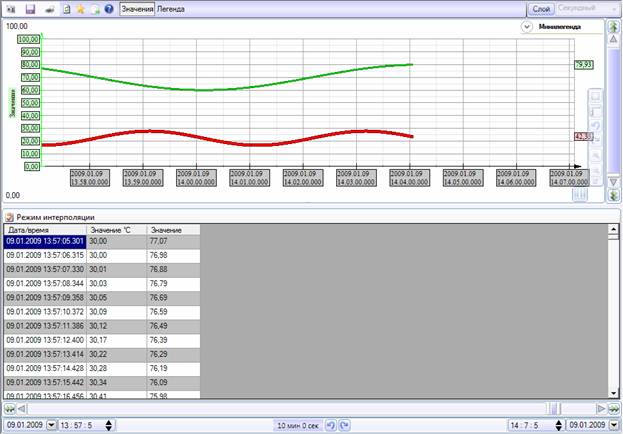Image resolution: width=623 pixels, height=434 pixels.
Task: Switch to the Значения tab
Action: (137, 9)
